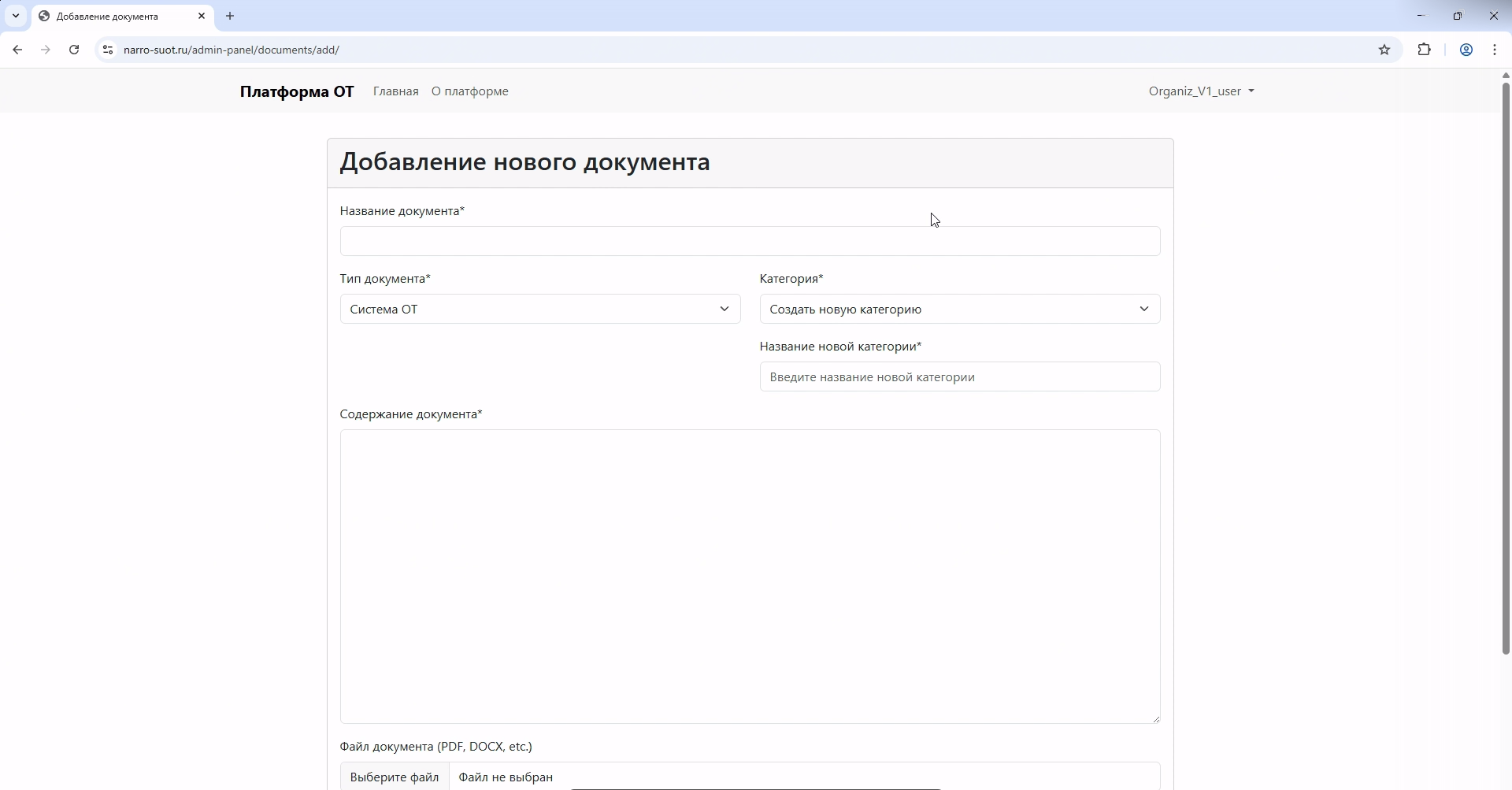The image size is (1512, 790).
Task: Expand the Organiz_V1_user menu
Action: 1200,91
